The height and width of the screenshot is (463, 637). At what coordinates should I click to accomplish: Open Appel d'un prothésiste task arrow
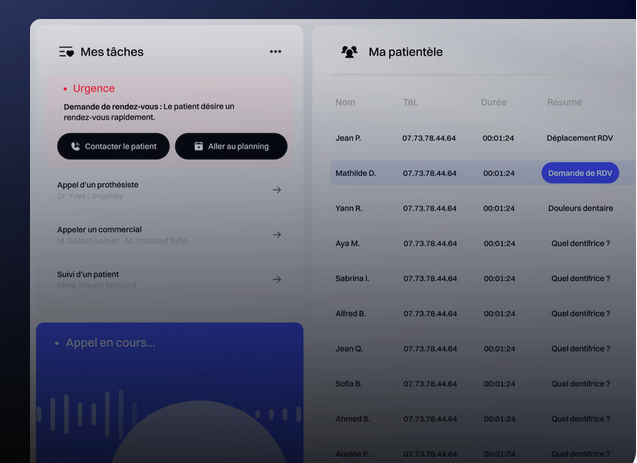tap(277, 190)
